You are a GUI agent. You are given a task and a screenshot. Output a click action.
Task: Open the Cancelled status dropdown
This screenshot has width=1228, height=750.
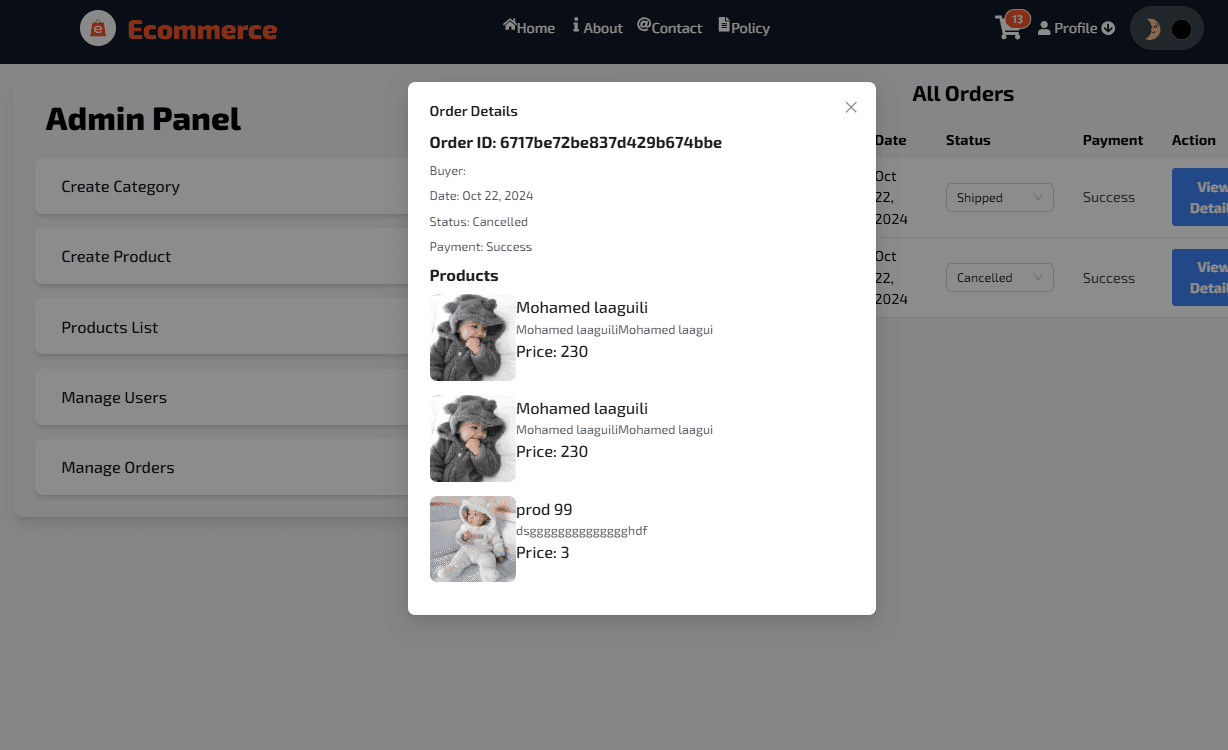click(x=999, y=277)
